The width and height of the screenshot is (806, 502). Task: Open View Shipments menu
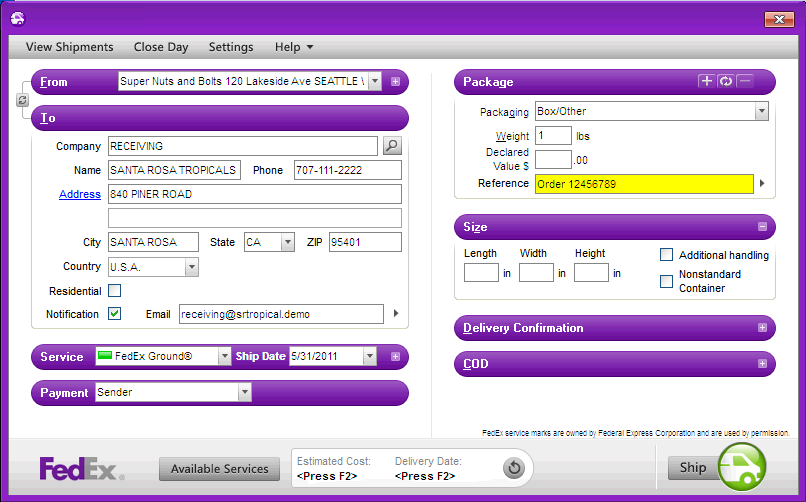[69, 47]
